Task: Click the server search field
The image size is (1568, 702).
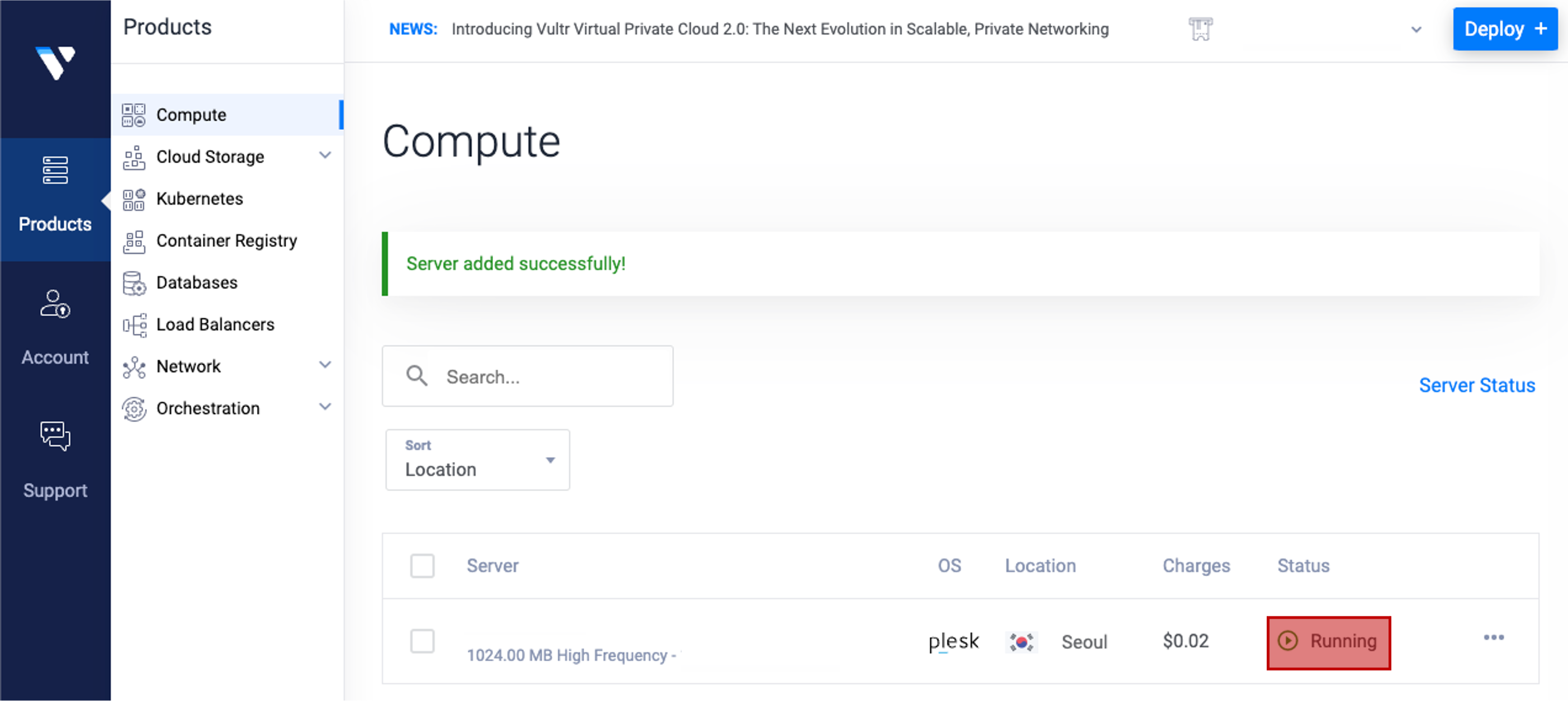Action: coord(527,376)
